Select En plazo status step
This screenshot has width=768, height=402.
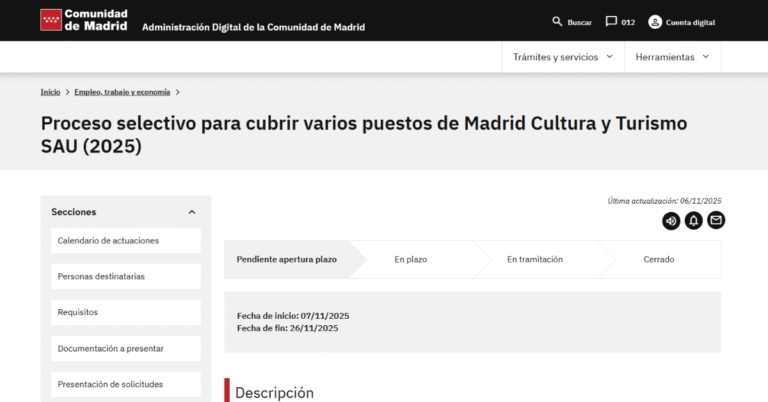(411, 260)
